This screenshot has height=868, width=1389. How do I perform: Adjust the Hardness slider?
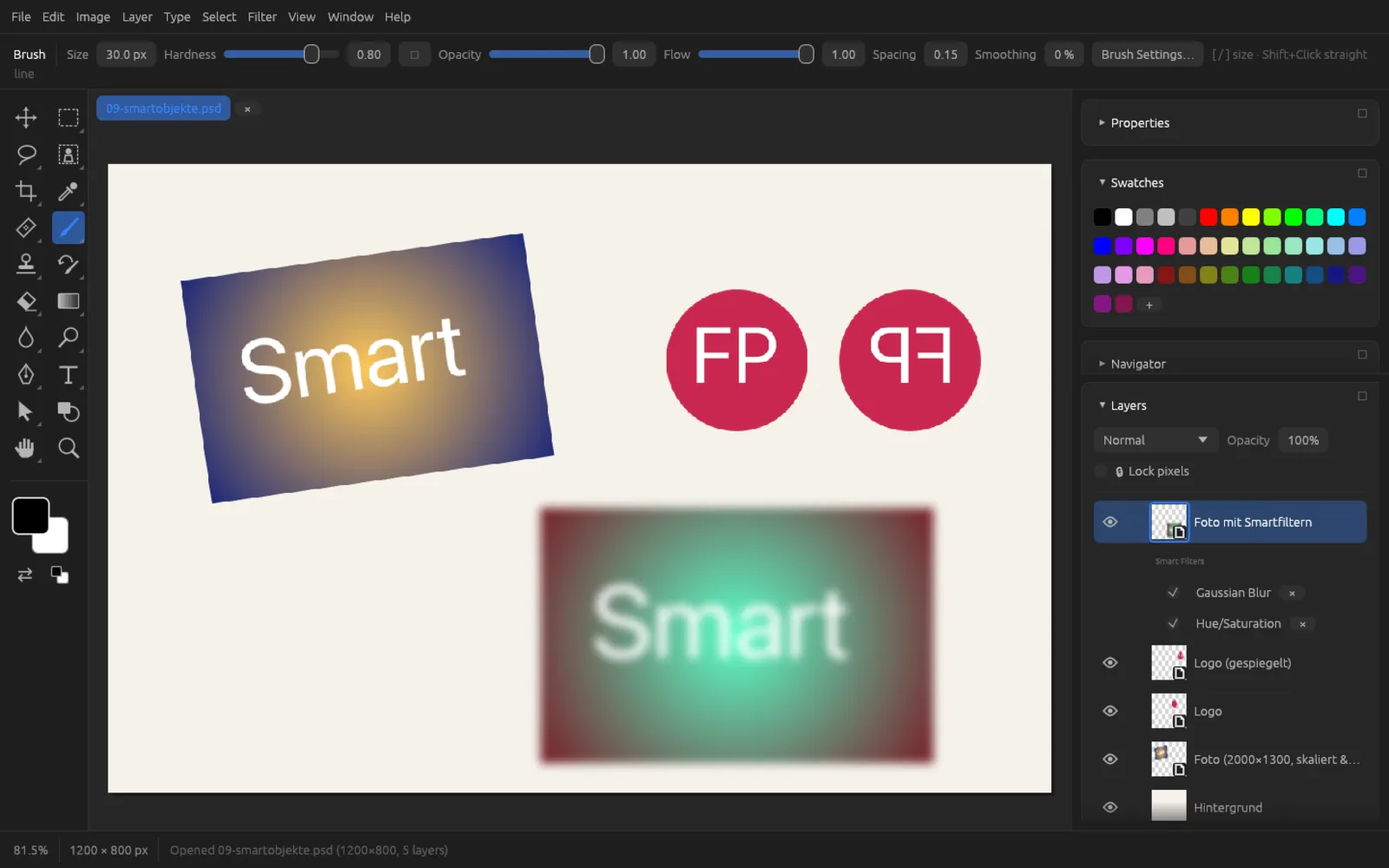point(281,54)
